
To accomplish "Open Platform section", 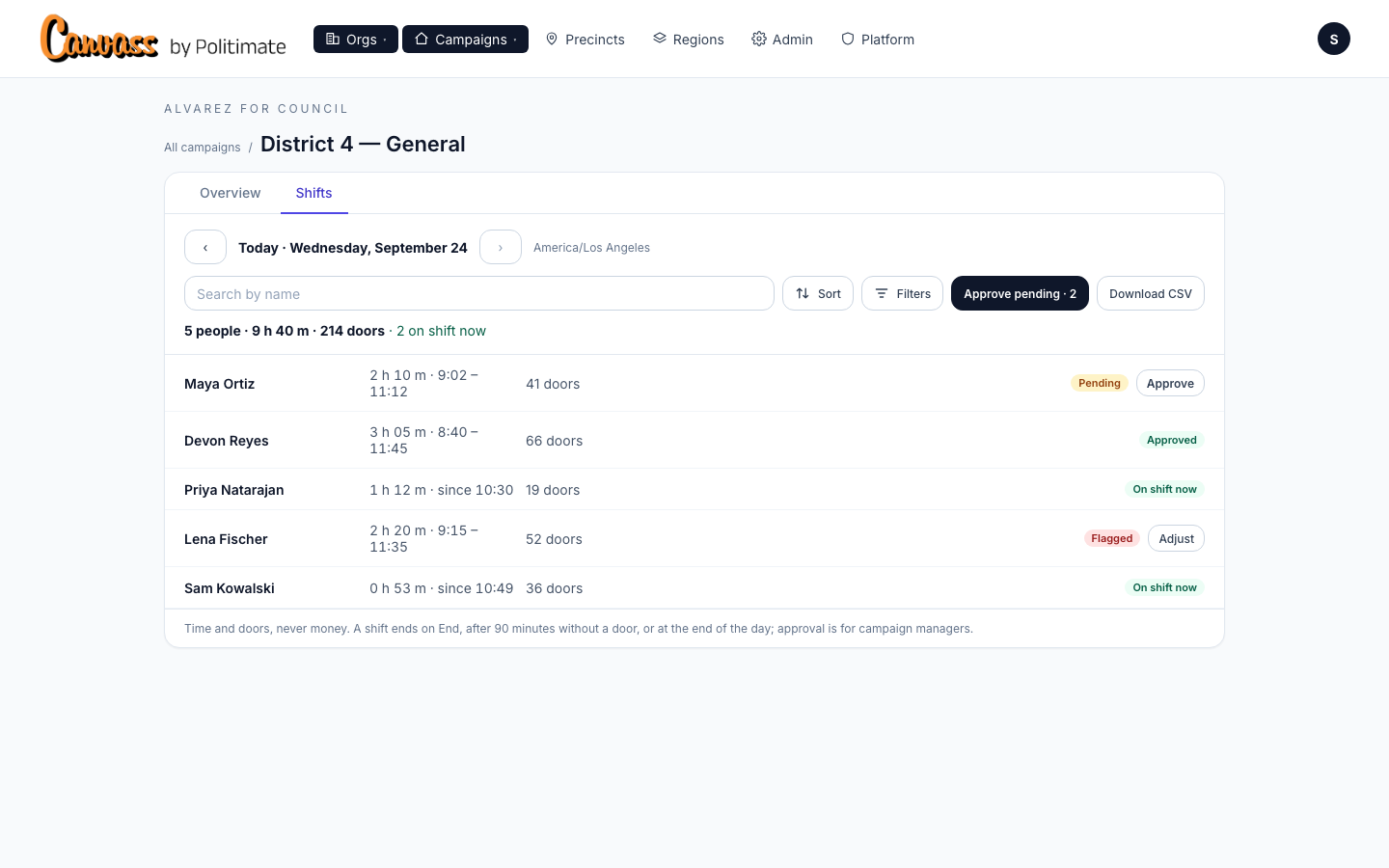I will pyautogui.click(x=878, y=40).
